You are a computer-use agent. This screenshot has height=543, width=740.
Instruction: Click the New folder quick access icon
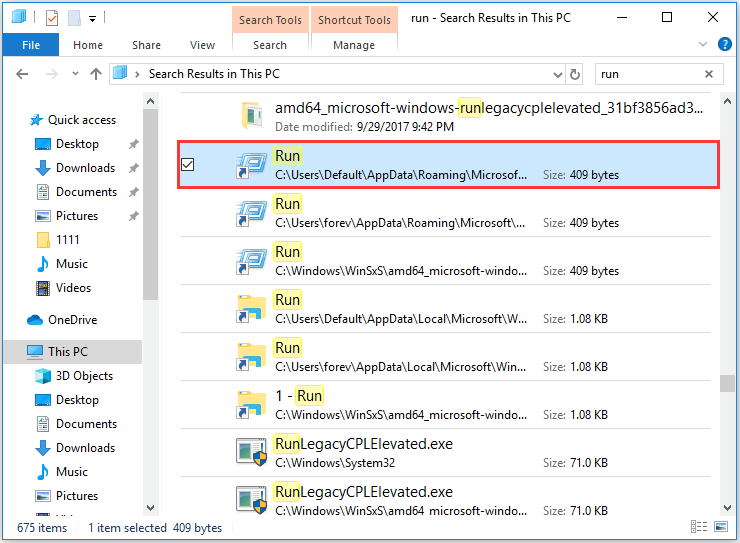click(x=74, y=18)
